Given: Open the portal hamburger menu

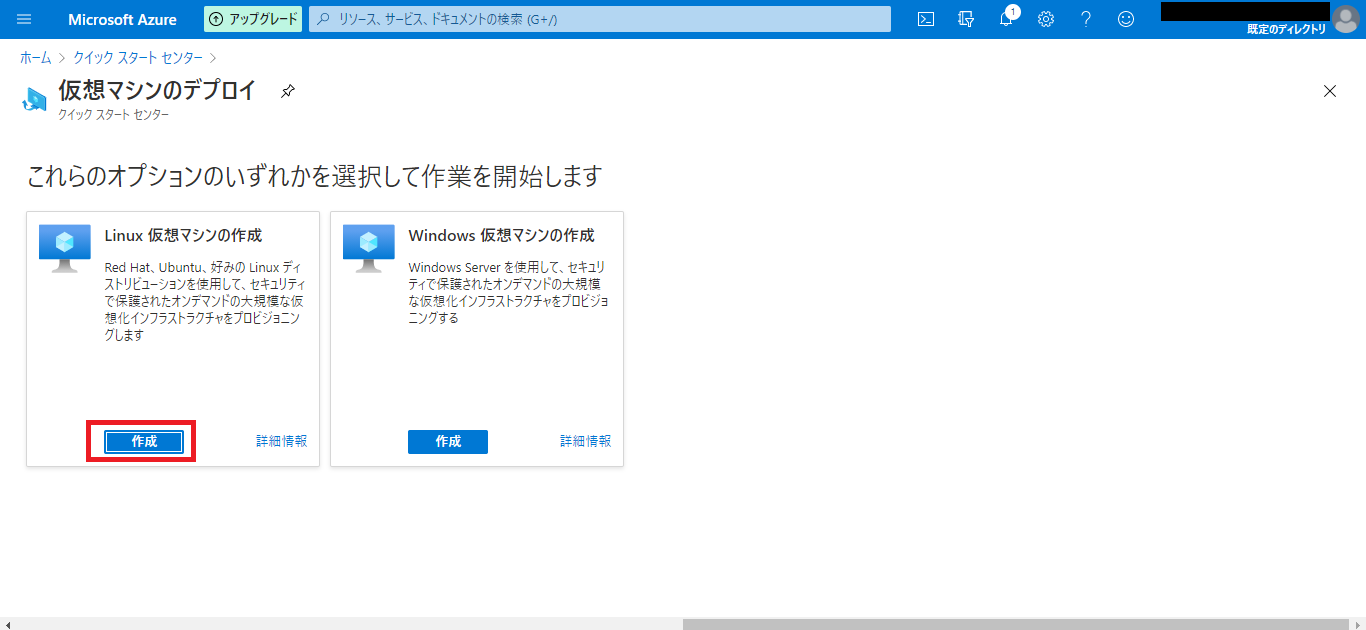Looking at the screenshot, I should point(24,19).
